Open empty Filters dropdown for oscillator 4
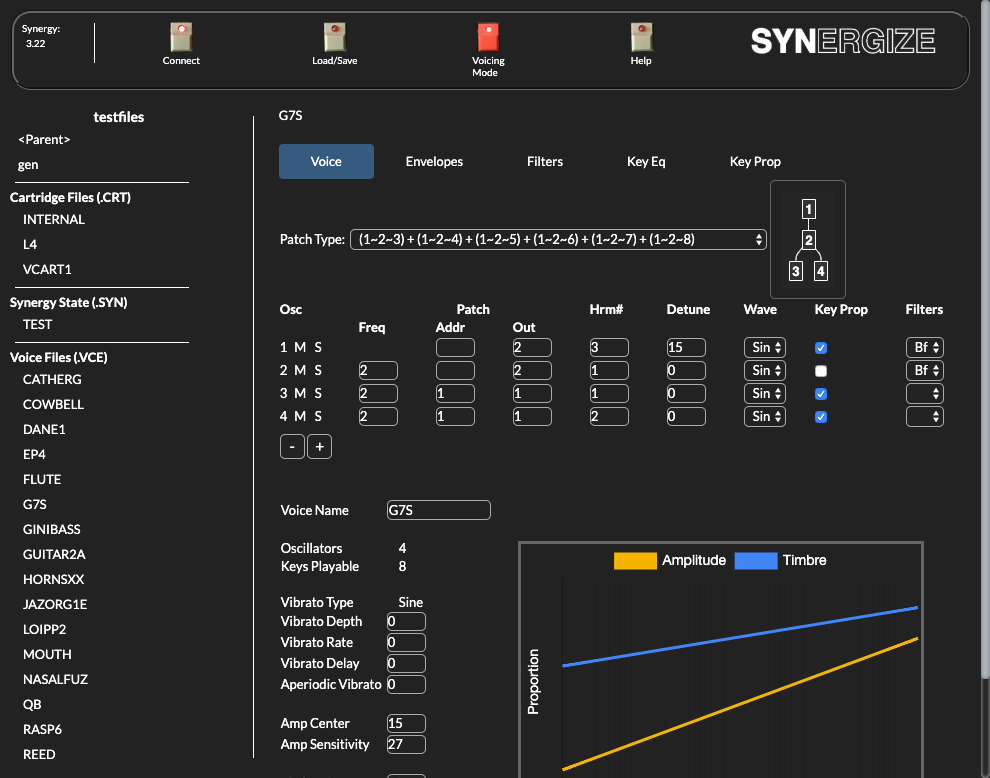The width and height of the screenshot is (990, 778). [x=925, y=416]
